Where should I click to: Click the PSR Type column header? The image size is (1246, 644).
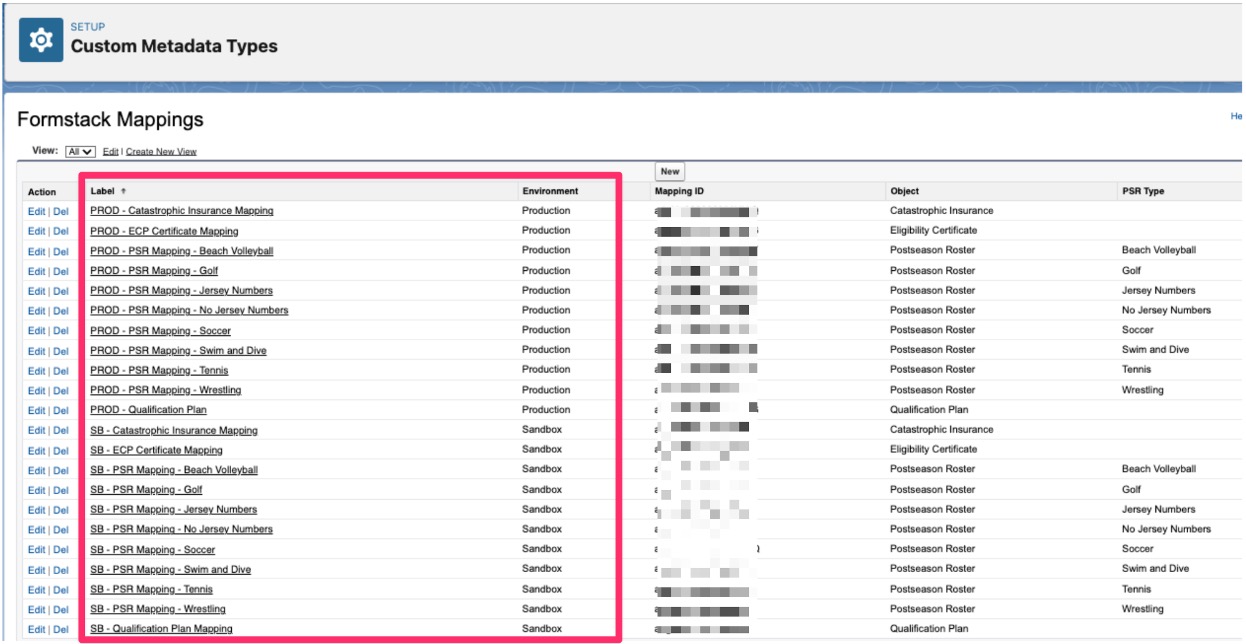coord(1143,191)
